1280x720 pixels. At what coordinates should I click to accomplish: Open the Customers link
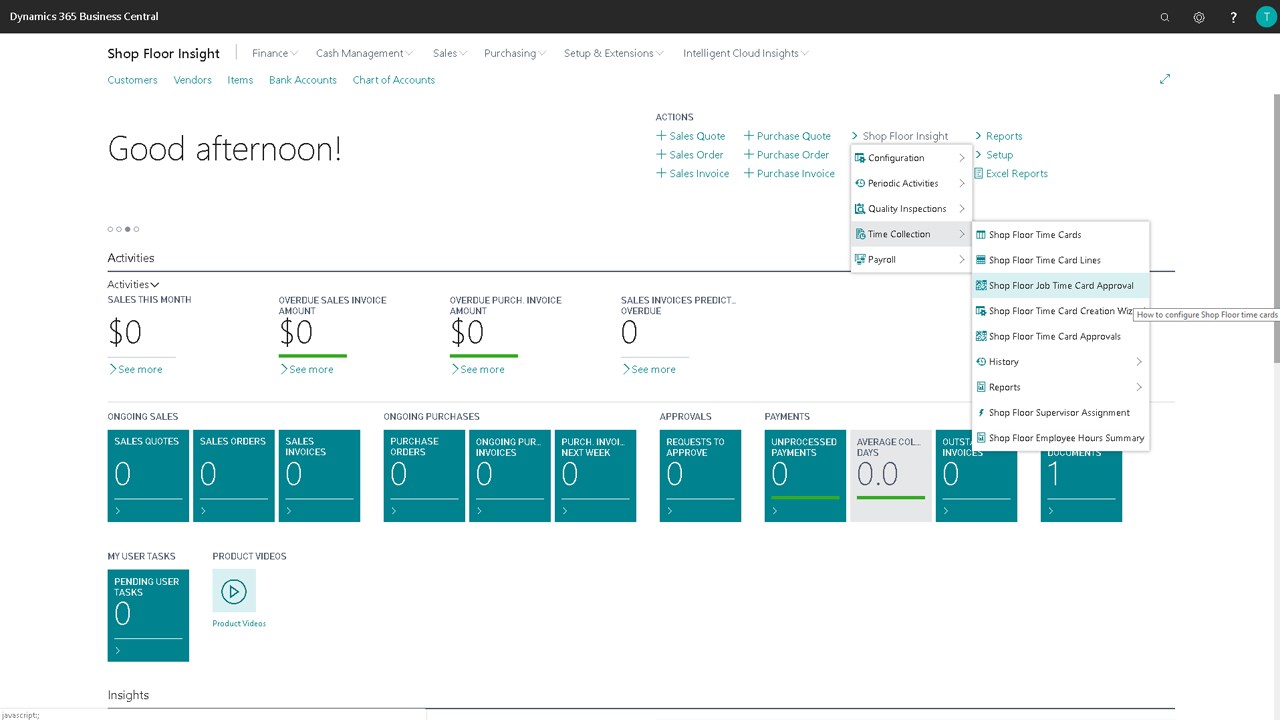point(133,80)
